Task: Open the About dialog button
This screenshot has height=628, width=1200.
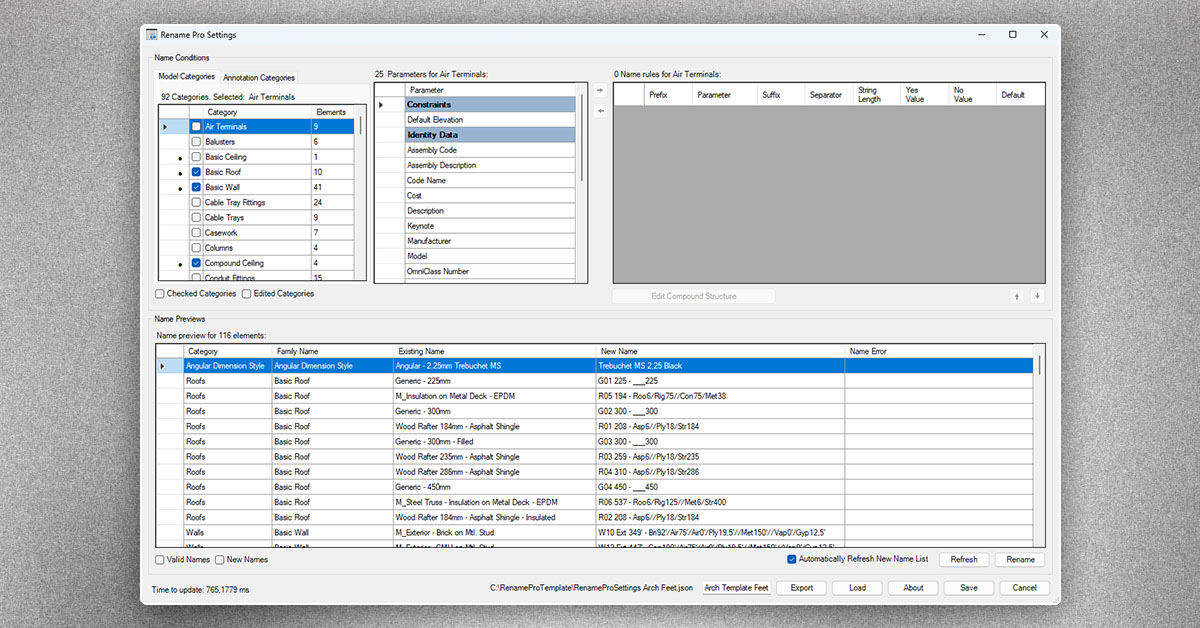Action: pos(913,588)
